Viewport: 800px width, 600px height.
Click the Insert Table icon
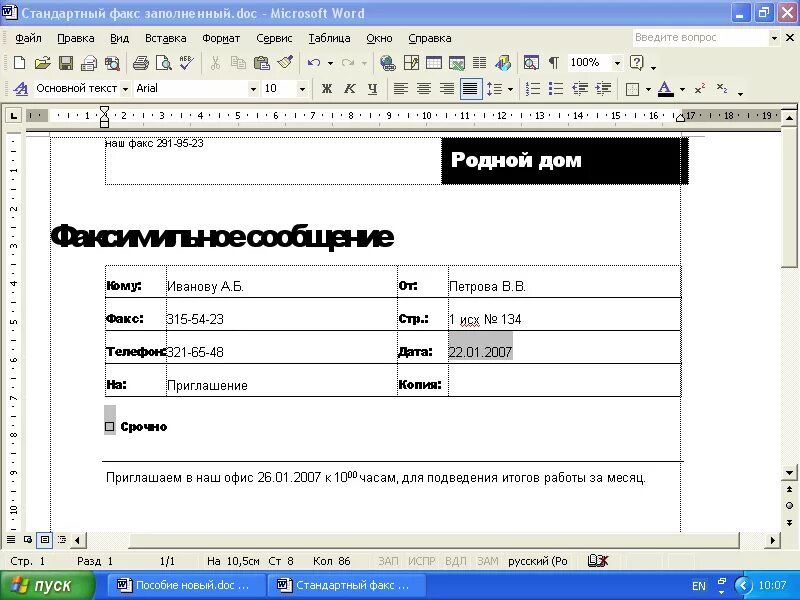[434, 63]
